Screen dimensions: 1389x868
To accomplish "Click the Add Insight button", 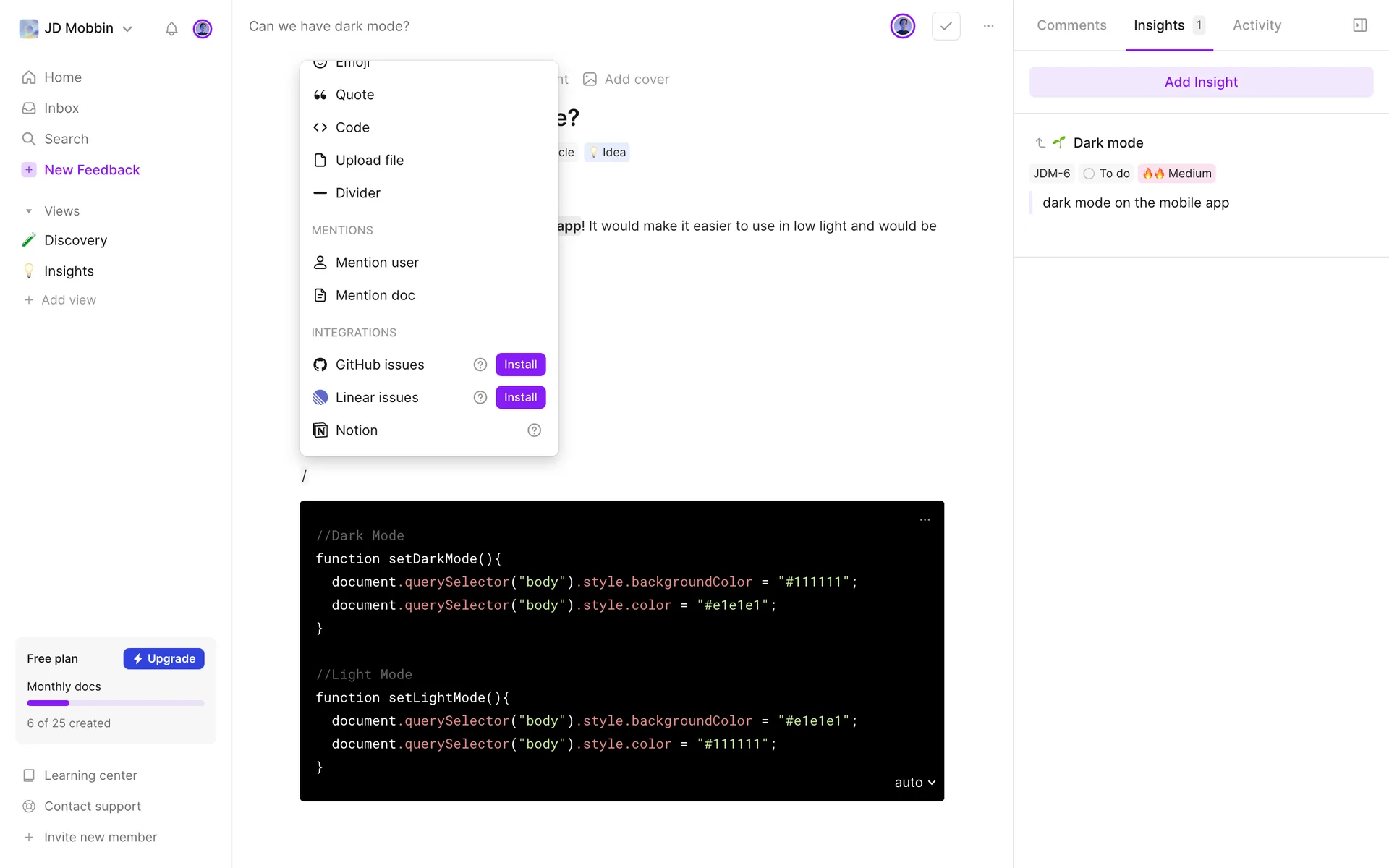I will [x=1201, y=82].
